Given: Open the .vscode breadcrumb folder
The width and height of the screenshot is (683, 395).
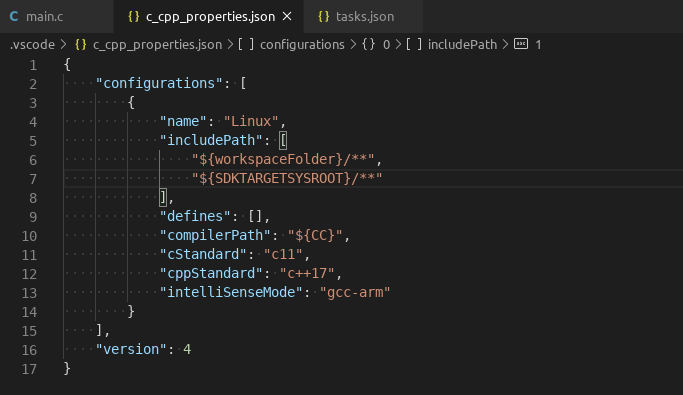Looking at the screenshot, I should point(32,44).
